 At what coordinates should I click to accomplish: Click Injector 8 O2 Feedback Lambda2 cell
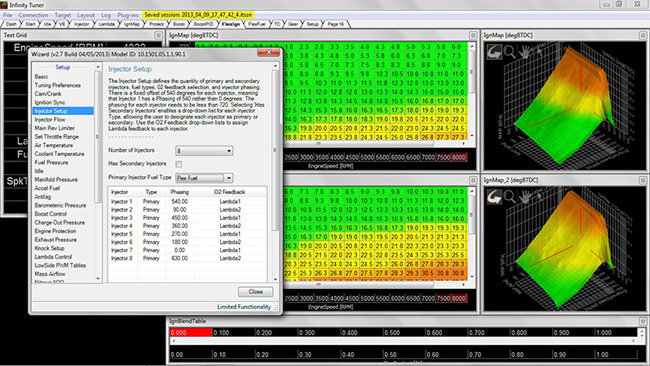(230, 258)
